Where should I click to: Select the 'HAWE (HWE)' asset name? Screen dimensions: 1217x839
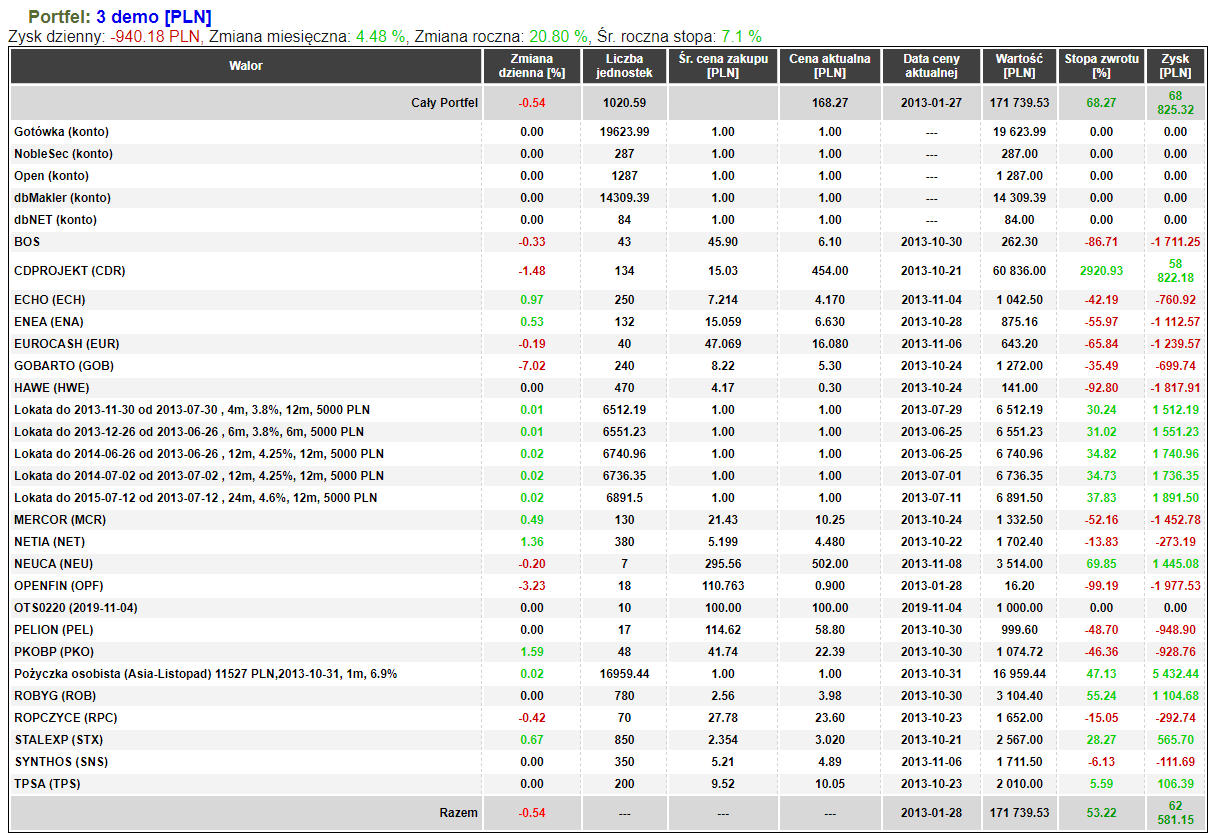pos(52,388)
